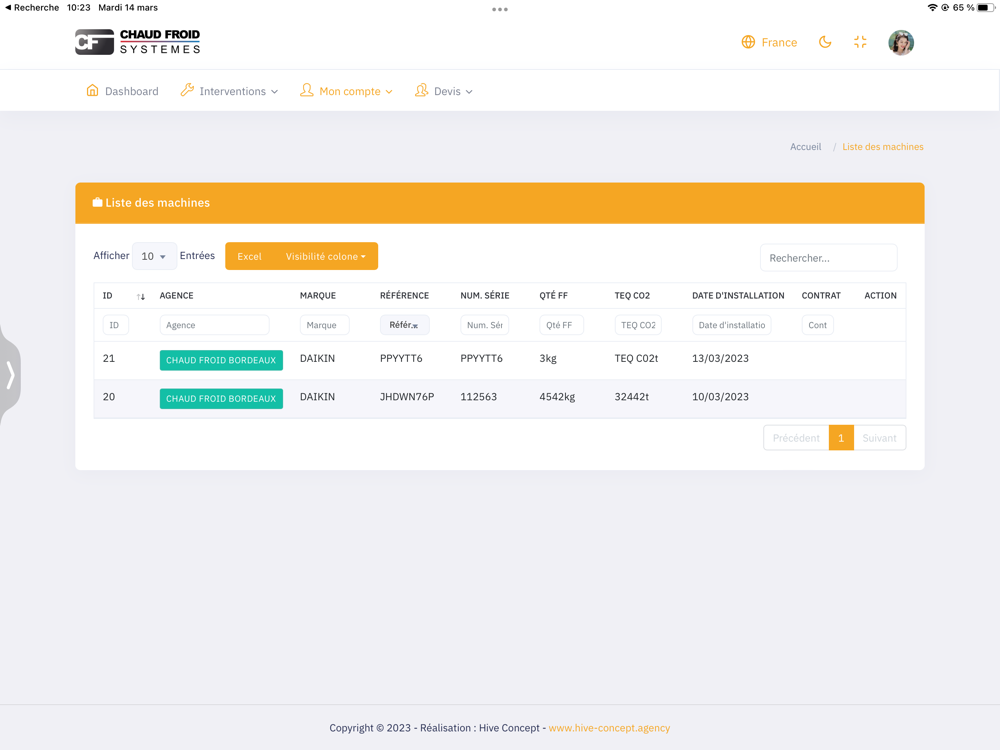Sort by ID using the arrows icon
The height and width of the screenshot is (750, 1000).
click(x=141, y=296)
